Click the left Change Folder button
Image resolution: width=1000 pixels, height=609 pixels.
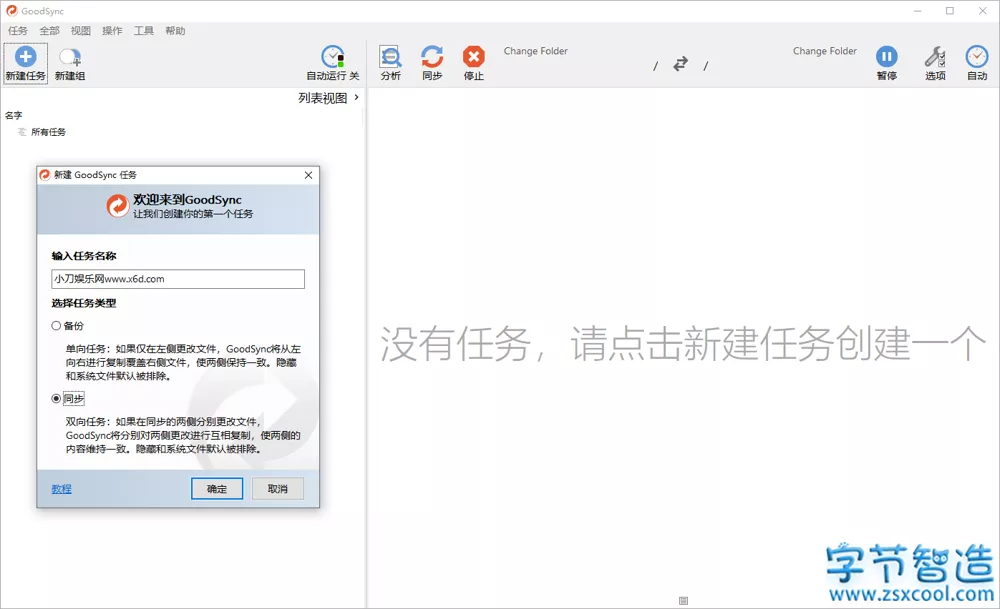(x=536, y=51)
